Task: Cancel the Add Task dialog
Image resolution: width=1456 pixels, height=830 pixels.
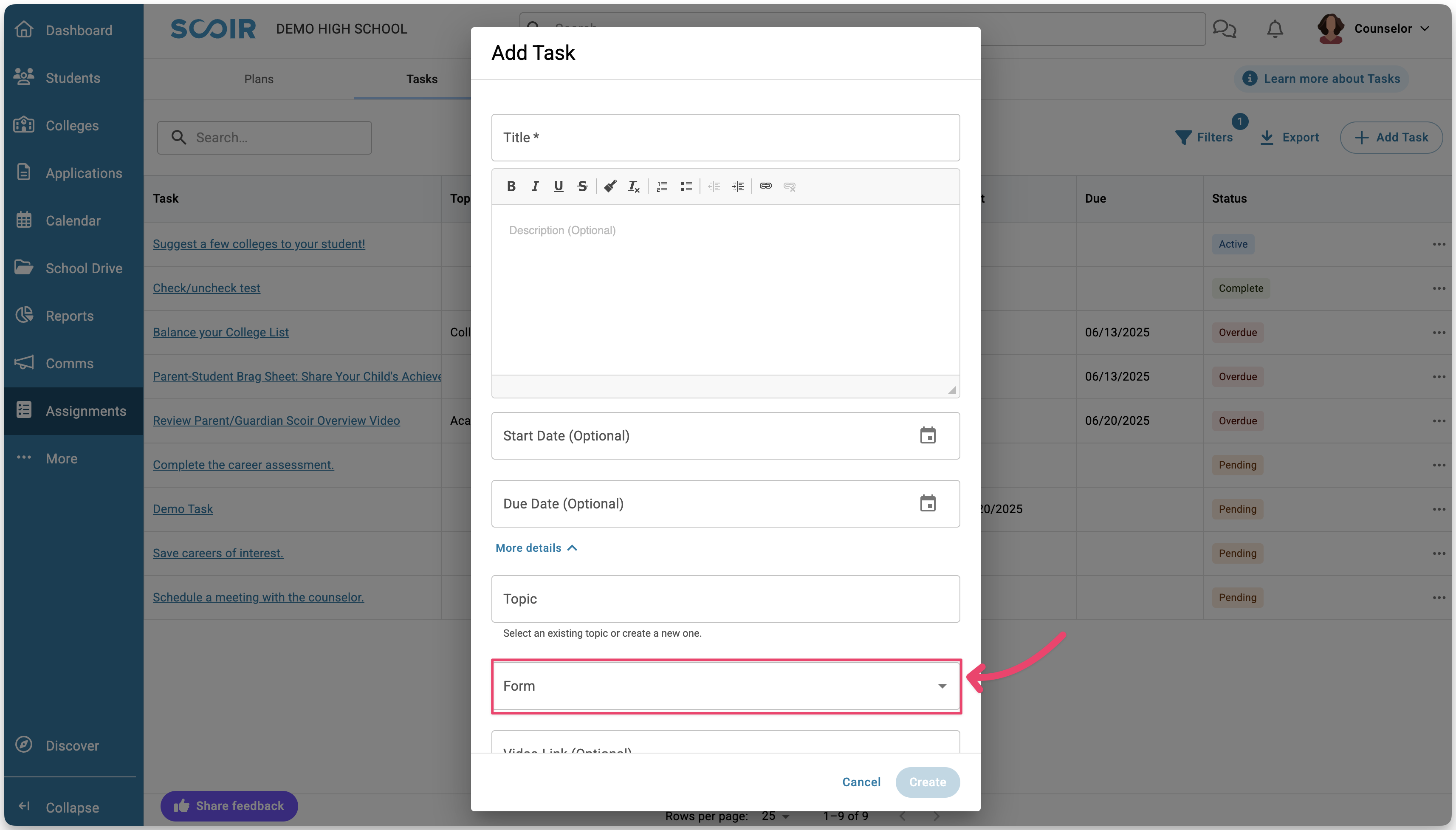Action: coord(861,782)
